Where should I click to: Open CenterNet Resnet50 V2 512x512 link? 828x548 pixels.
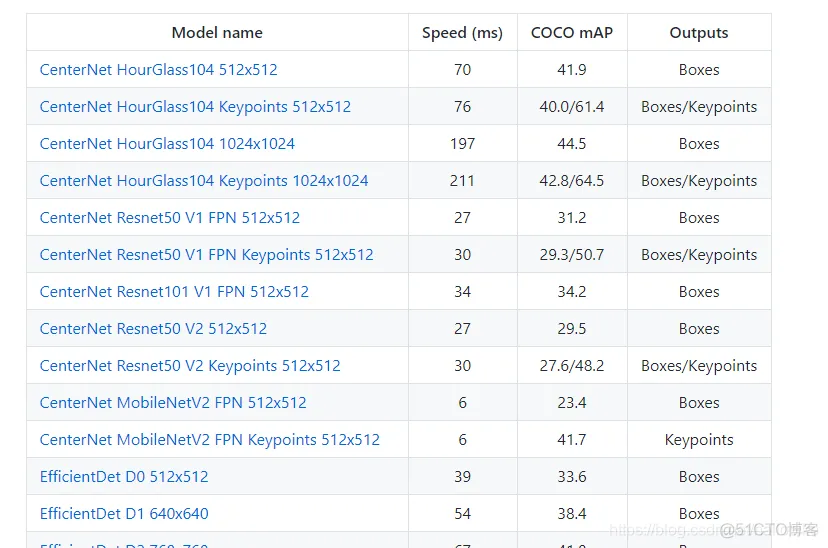click(x=153, y=328)
